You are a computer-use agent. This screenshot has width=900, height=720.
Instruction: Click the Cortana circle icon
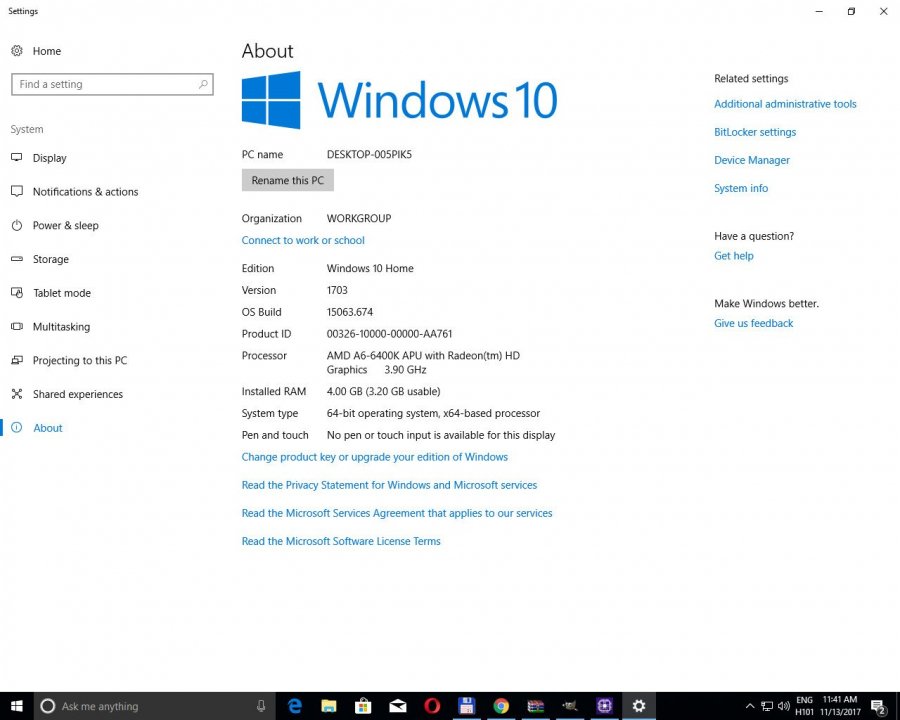48,706
